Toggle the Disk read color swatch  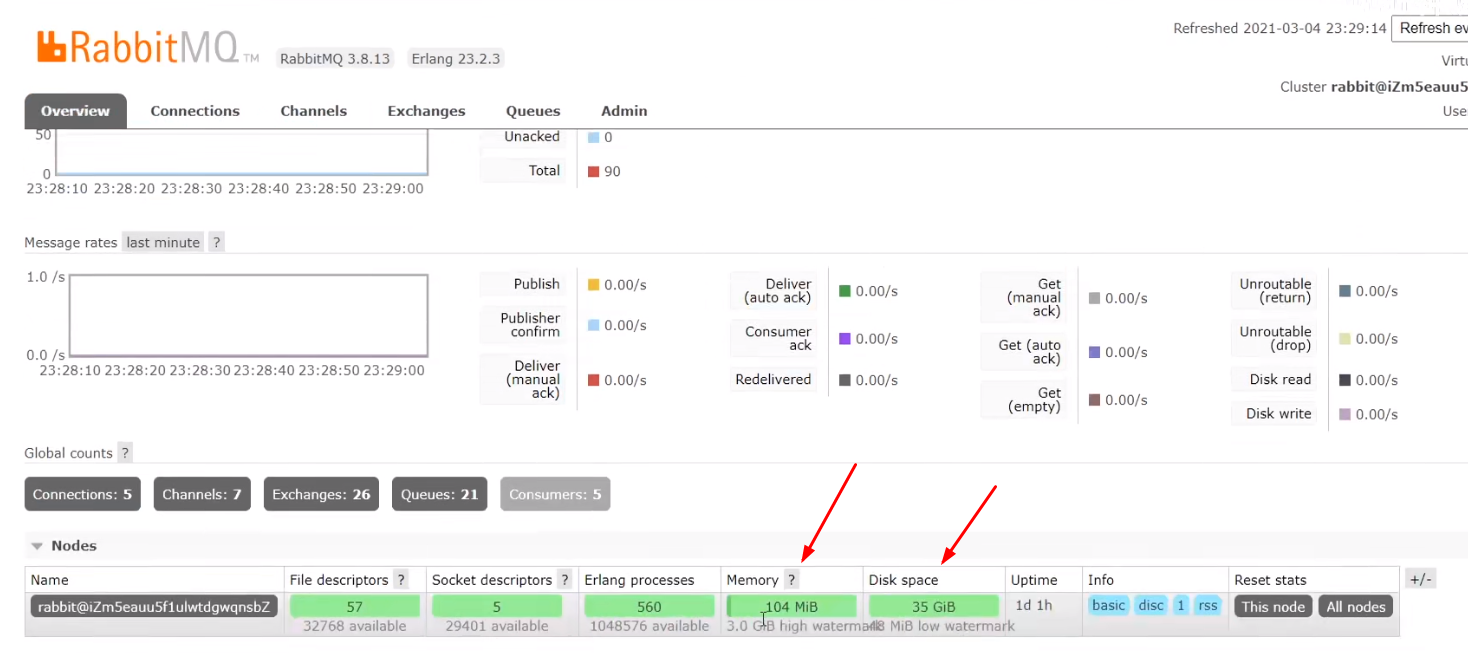point(1345,380)
